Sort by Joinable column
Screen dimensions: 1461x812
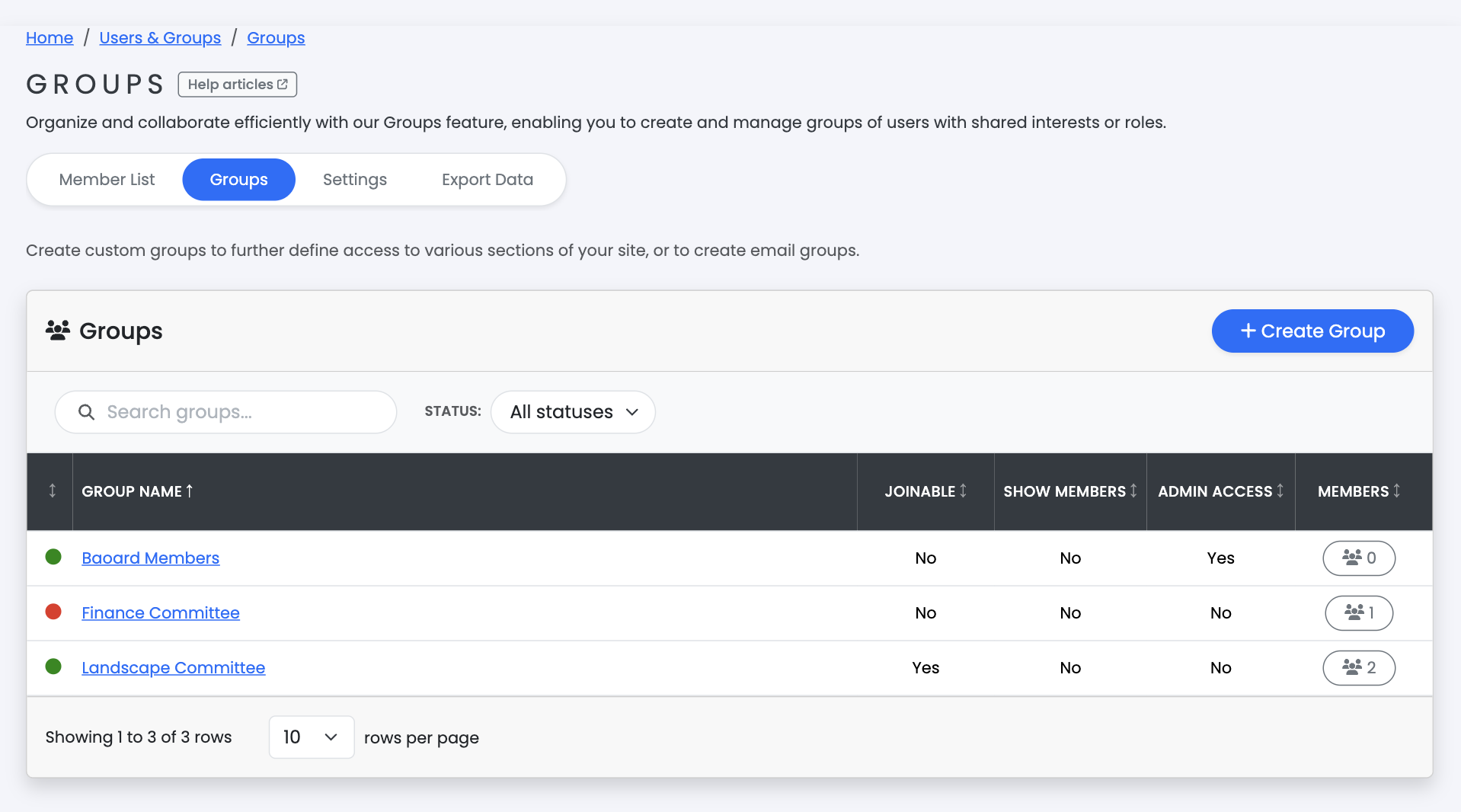926,491
